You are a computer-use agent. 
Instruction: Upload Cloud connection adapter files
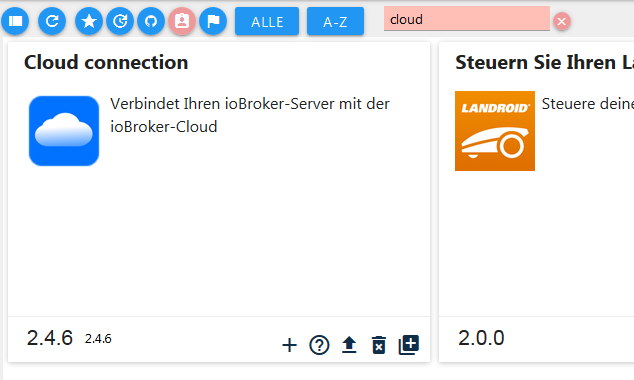coord(349,345)
